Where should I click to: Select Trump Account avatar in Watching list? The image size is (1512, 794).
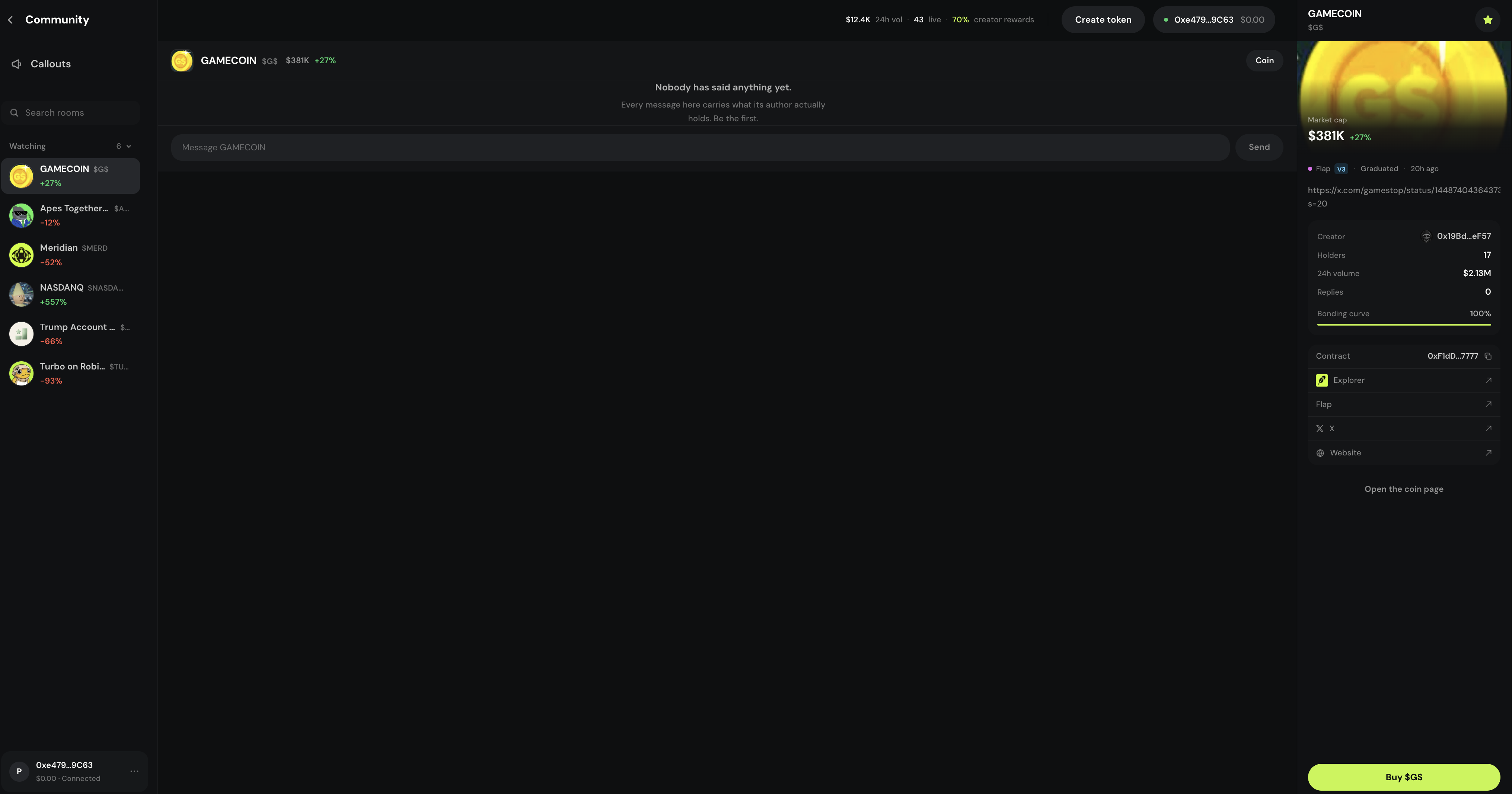coord(21,334)
